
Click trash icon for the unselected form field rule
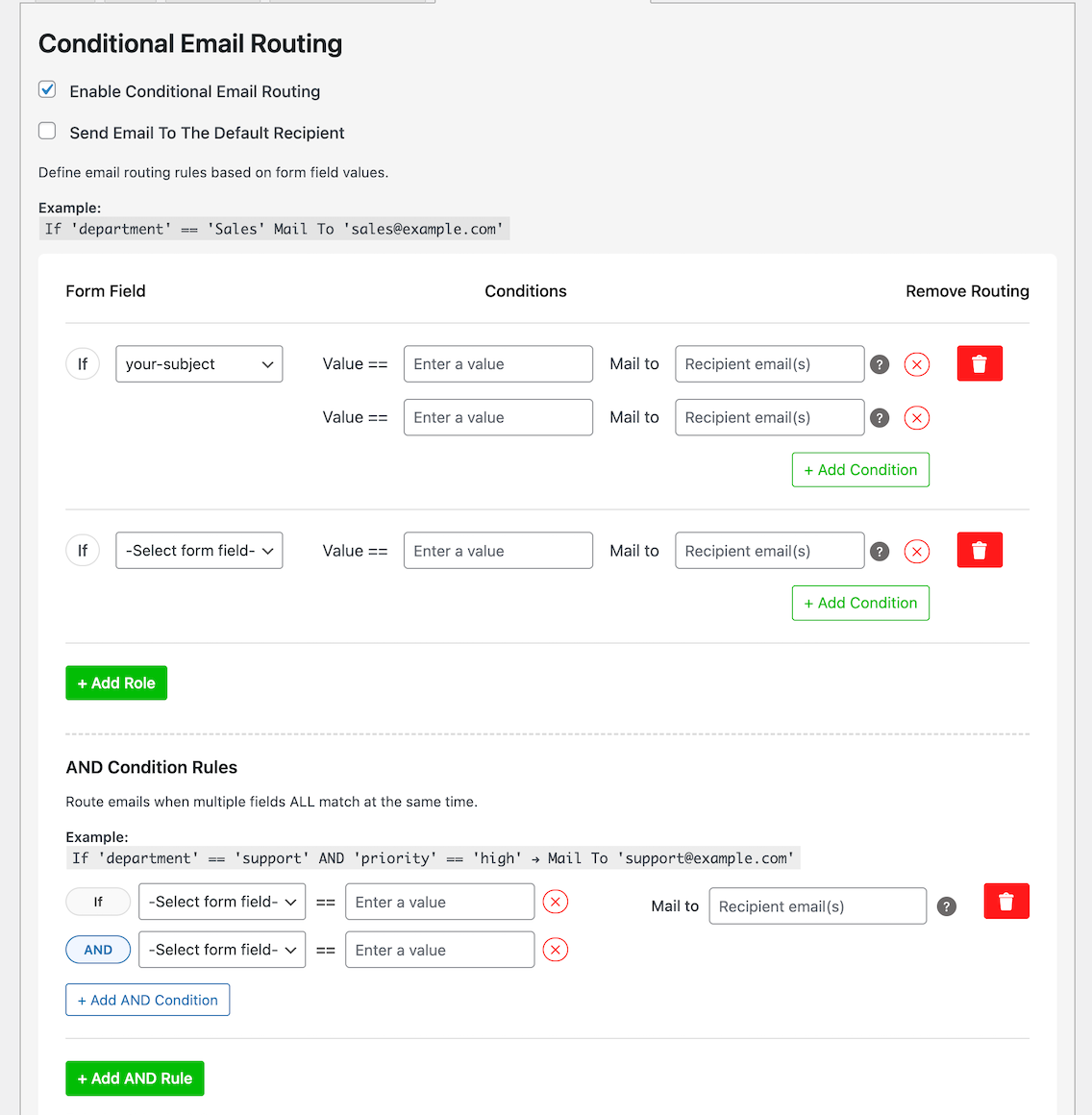click(980, 551)
